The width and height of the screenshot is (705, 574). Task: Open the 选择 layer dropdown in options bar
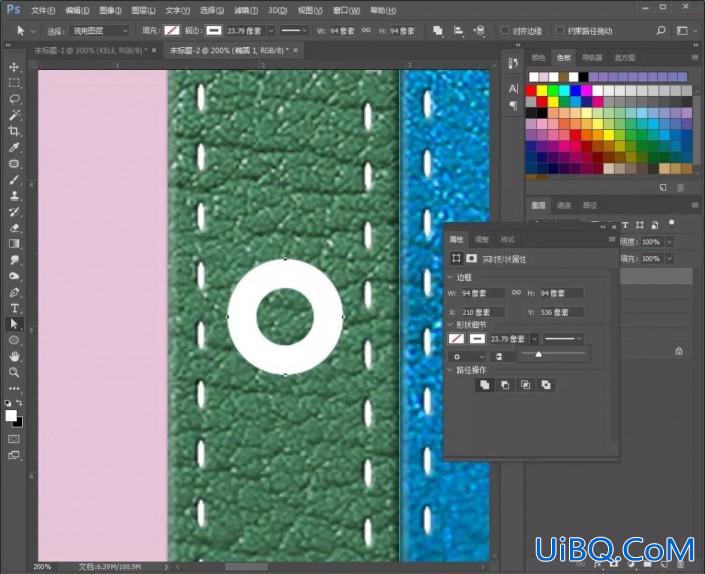pos(100,31)
